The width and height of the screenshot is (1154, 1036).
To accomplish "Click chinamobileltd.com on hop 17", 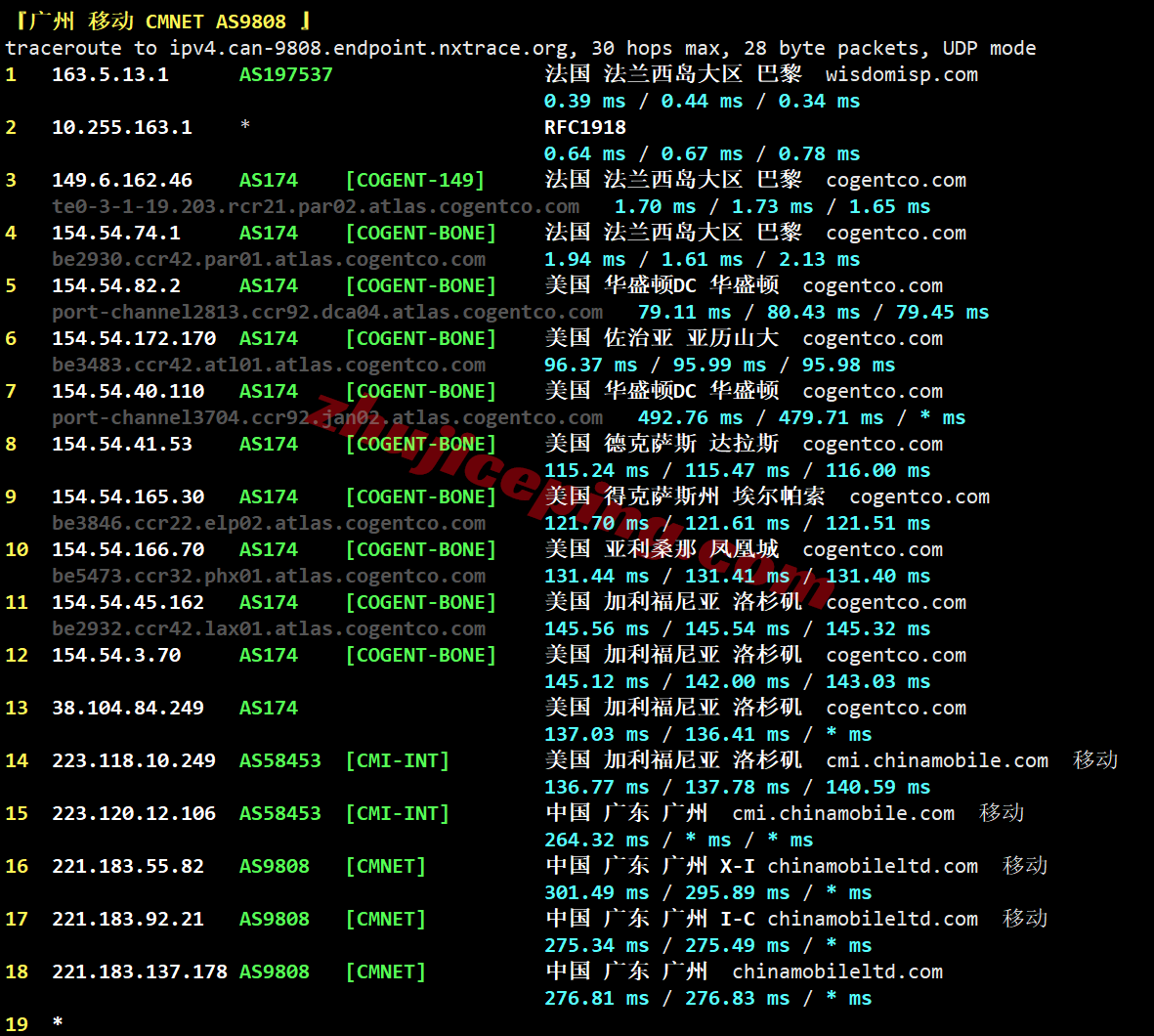I will 873,919.
